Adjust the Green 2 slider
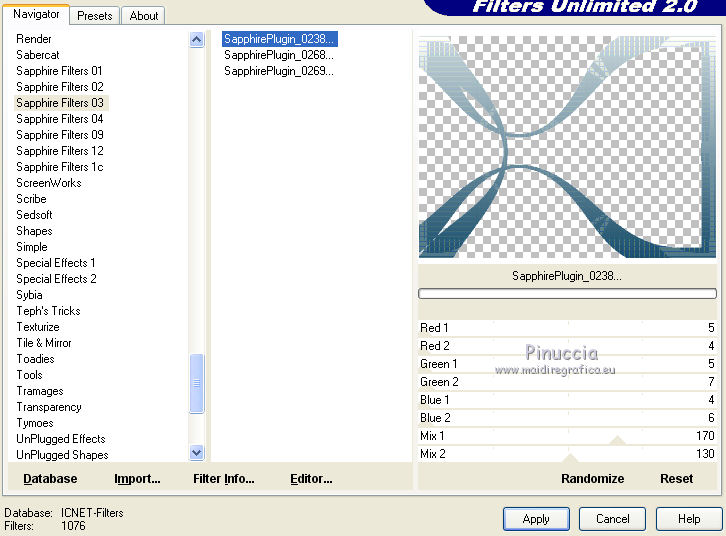 click(567, 382)
